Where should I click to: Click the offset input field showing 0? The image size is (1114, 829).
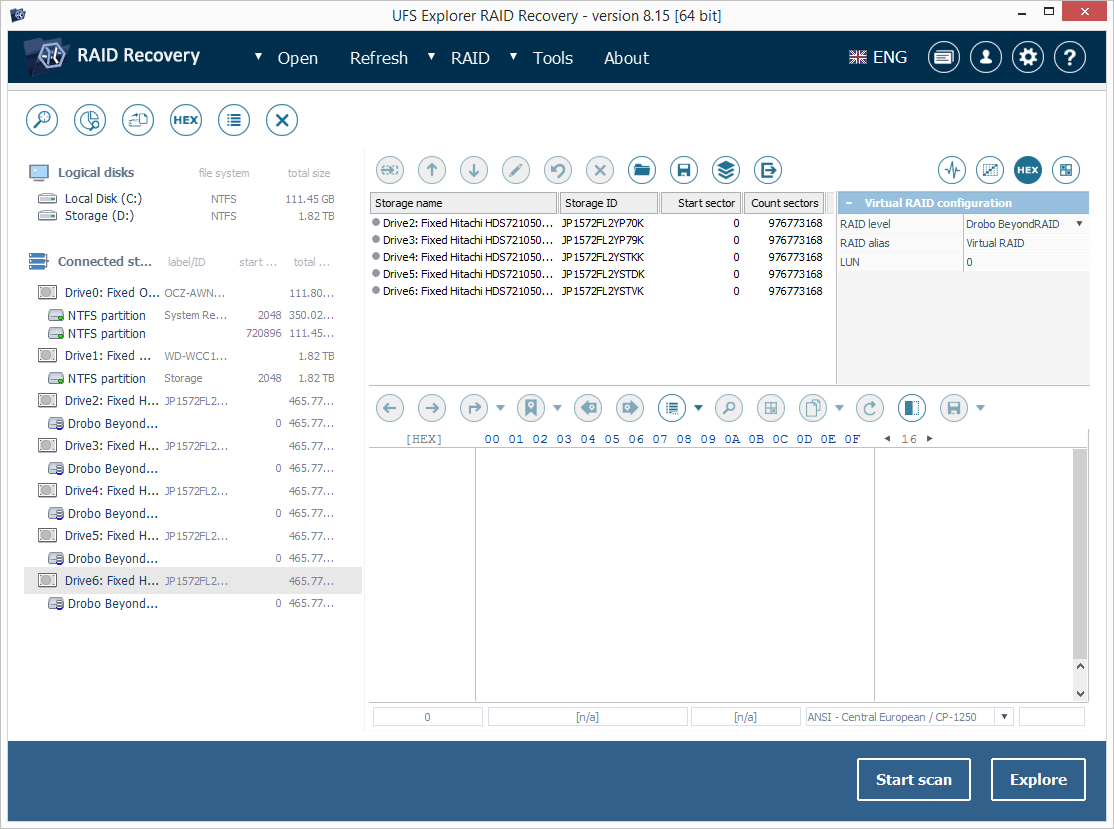(428, 717)
